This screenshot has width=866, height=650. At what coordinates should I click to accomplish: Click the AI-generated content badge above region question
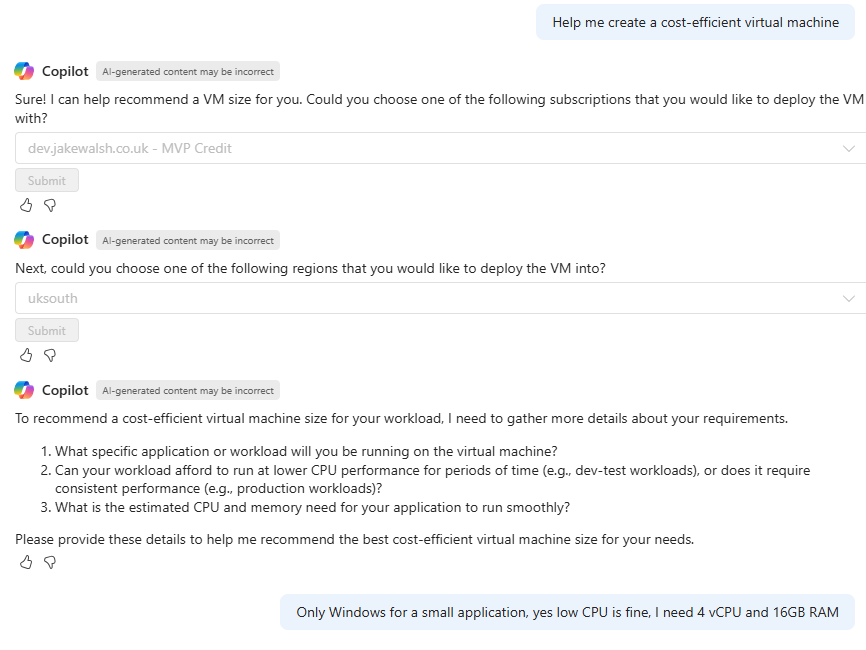(188, 241)
